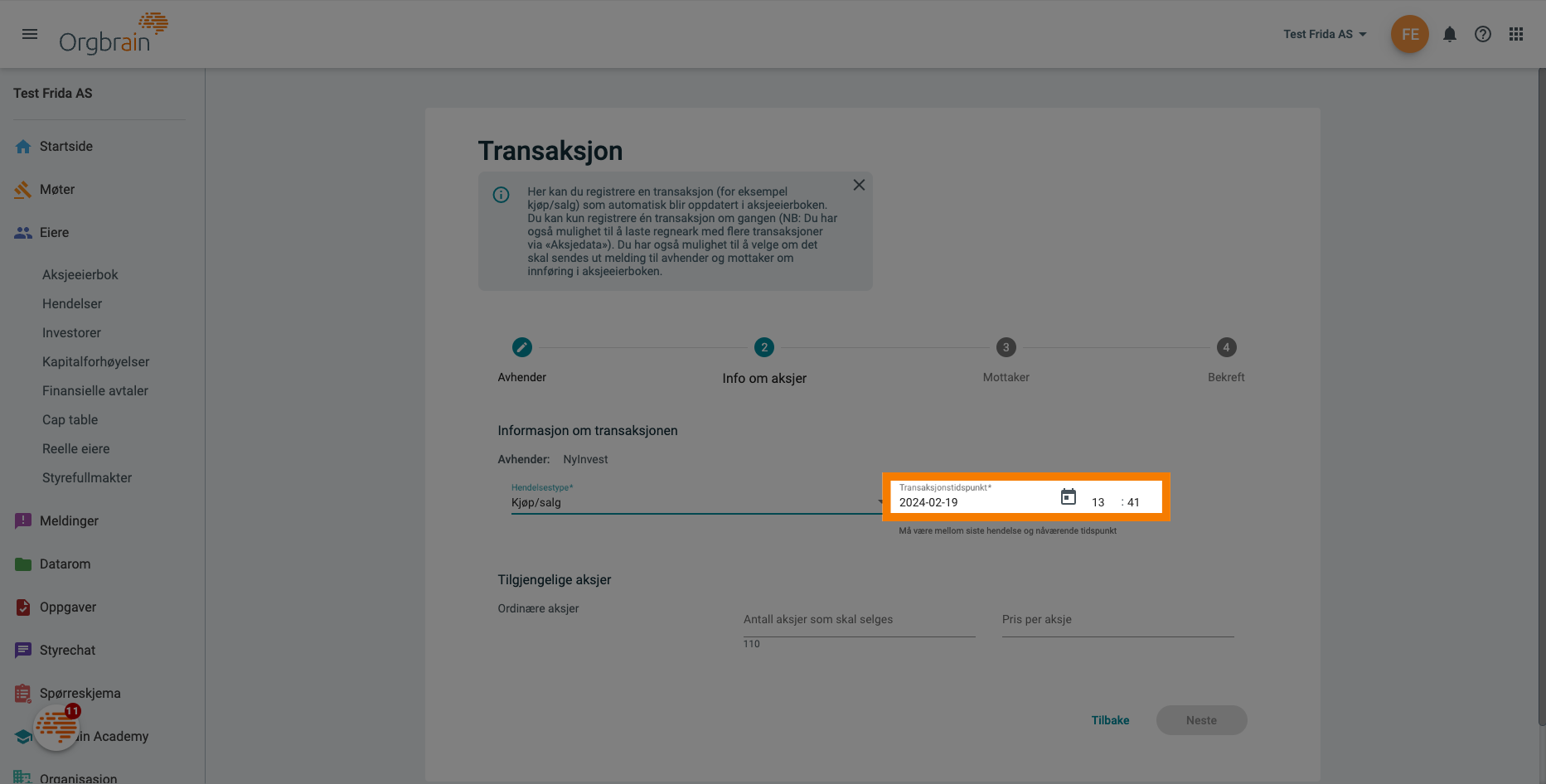
Task: Open the apps grid launcher
Action: click(1515, 34)
